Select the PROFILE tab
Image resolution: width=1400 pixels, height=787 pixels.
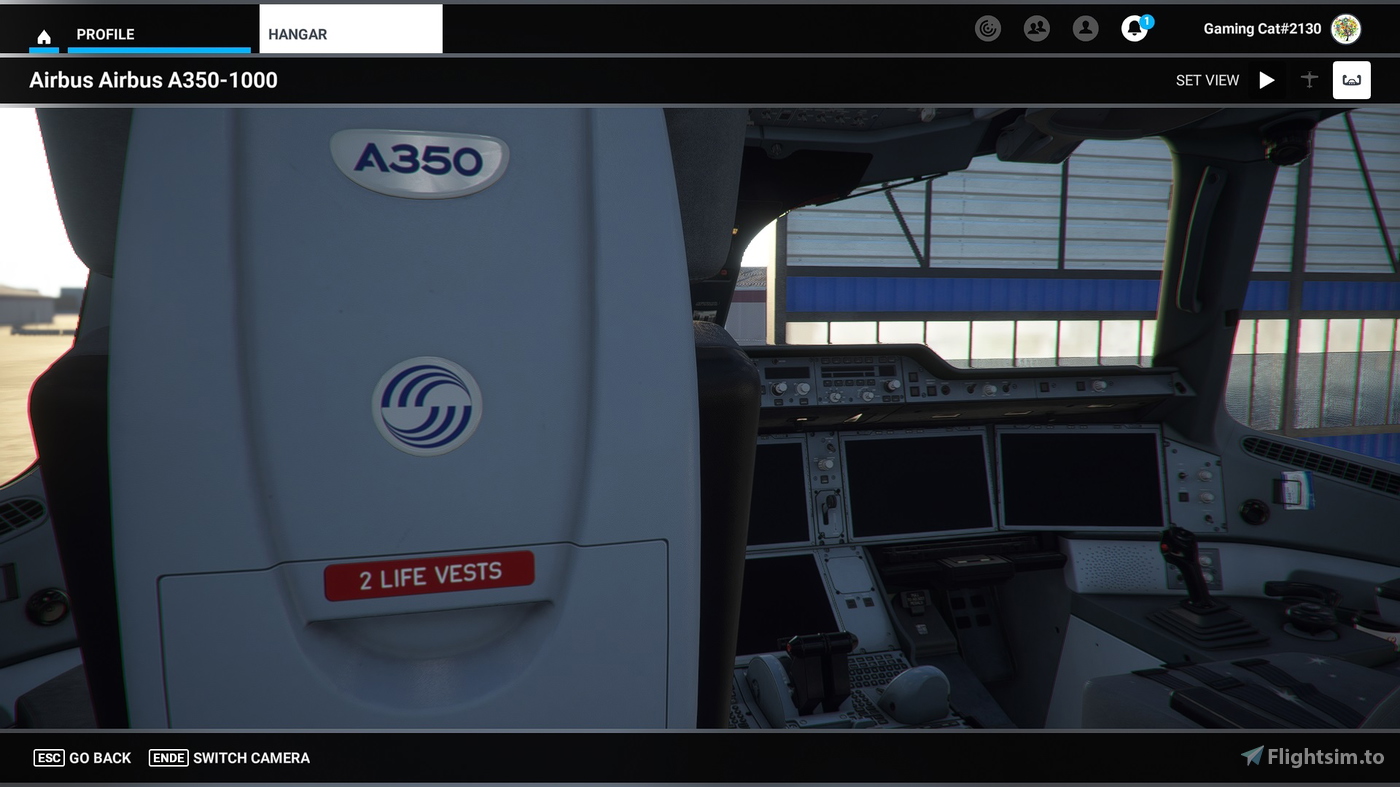(105, 33)
